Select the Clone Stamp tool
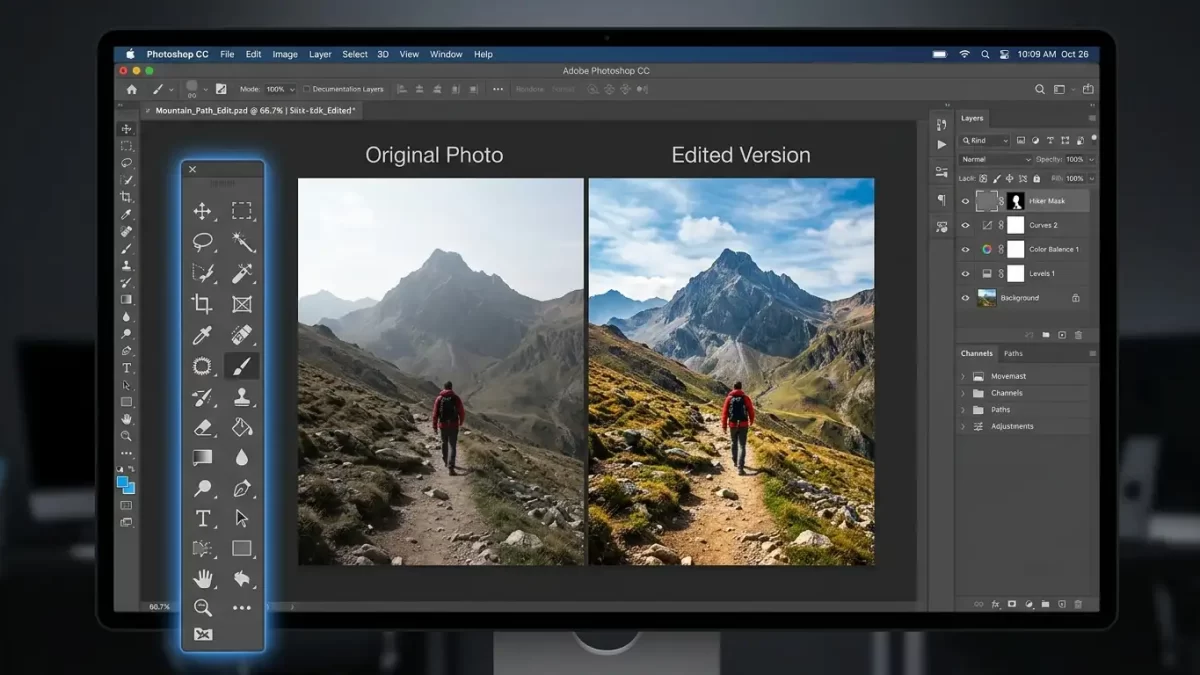 (x=243, y=398)
